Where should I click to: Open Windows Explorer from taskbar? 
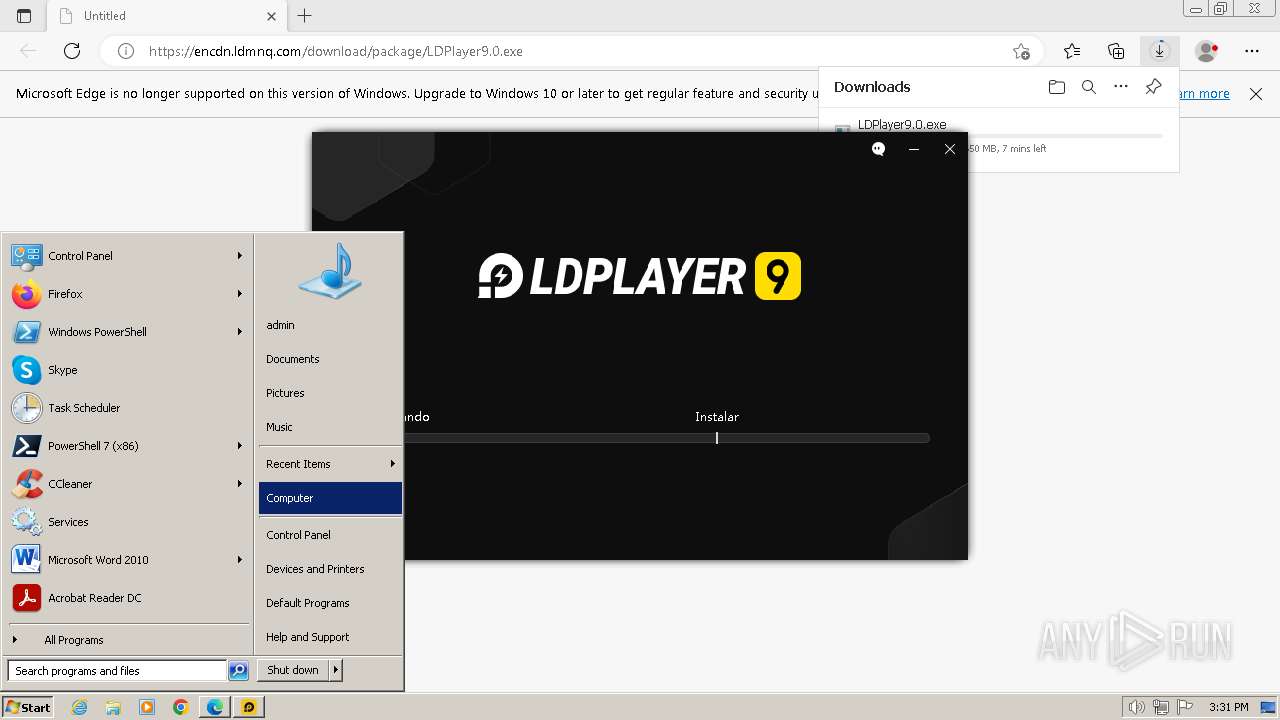[x=113, y=707]
